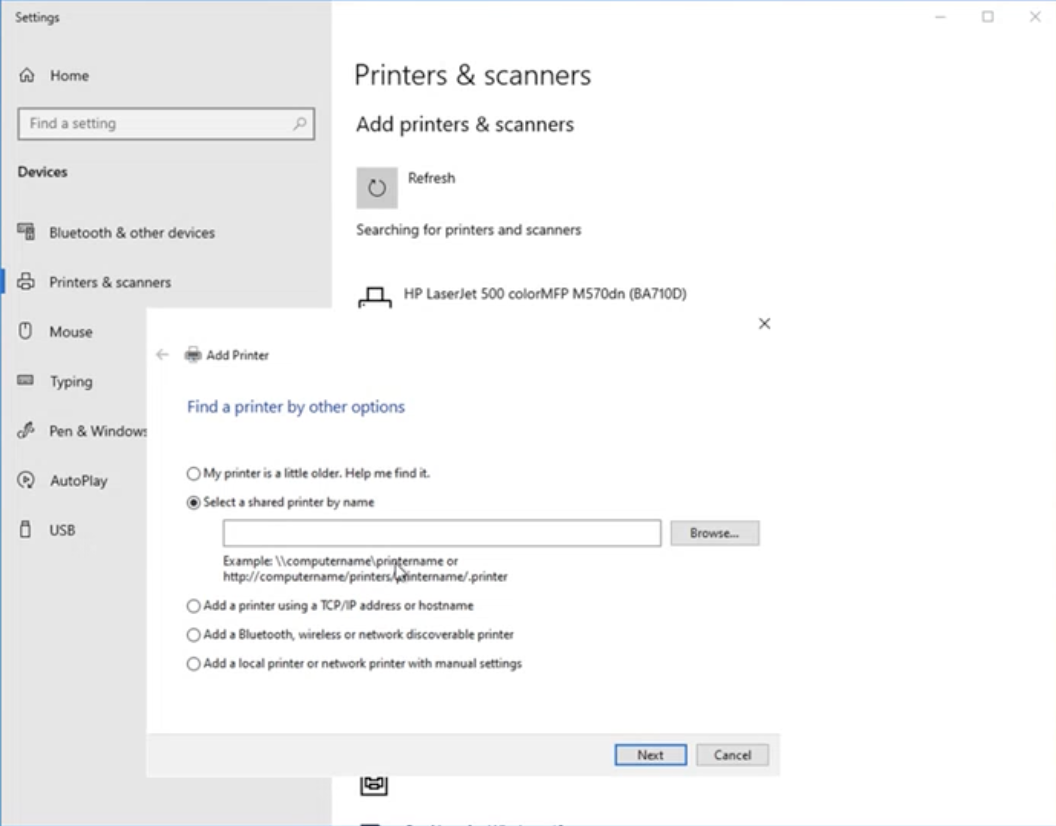The height and width of the screenshot is (826, 1056).
Task: Open Printers & scanners in sidebar
Action: click(110, 282)
